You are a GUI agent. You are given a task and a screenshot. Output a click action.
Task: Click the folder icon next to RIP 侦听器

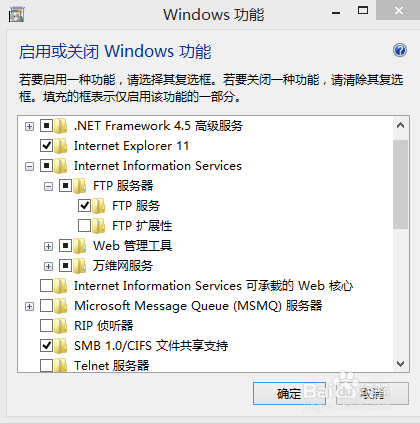(61, 326)
